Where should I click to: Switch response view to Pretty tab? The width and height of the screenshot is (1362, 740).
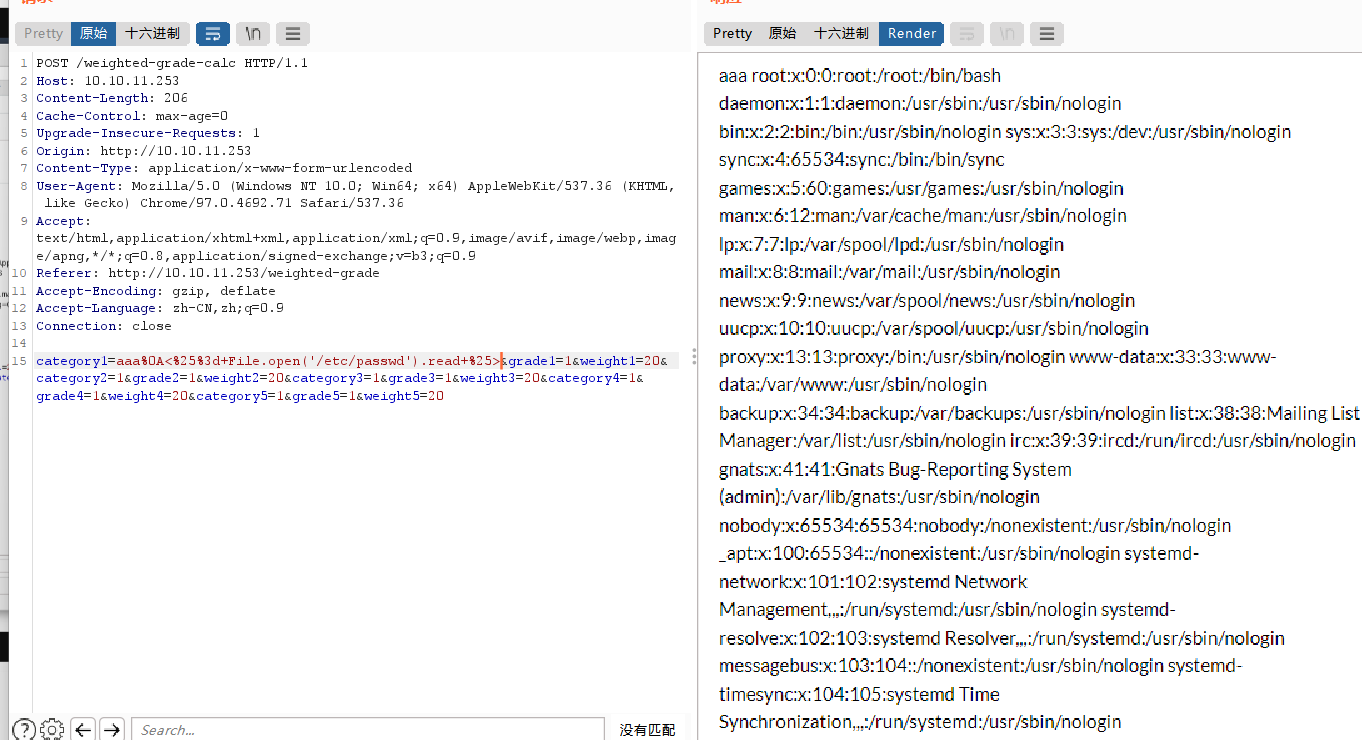pyautogui.click(x=732, y=33)
